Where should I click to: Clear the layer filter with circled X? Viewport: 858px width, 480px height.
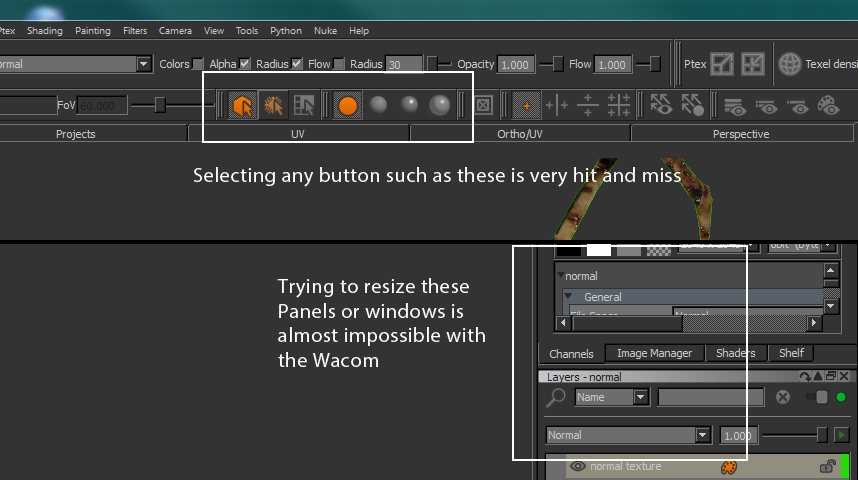[783, 397]
